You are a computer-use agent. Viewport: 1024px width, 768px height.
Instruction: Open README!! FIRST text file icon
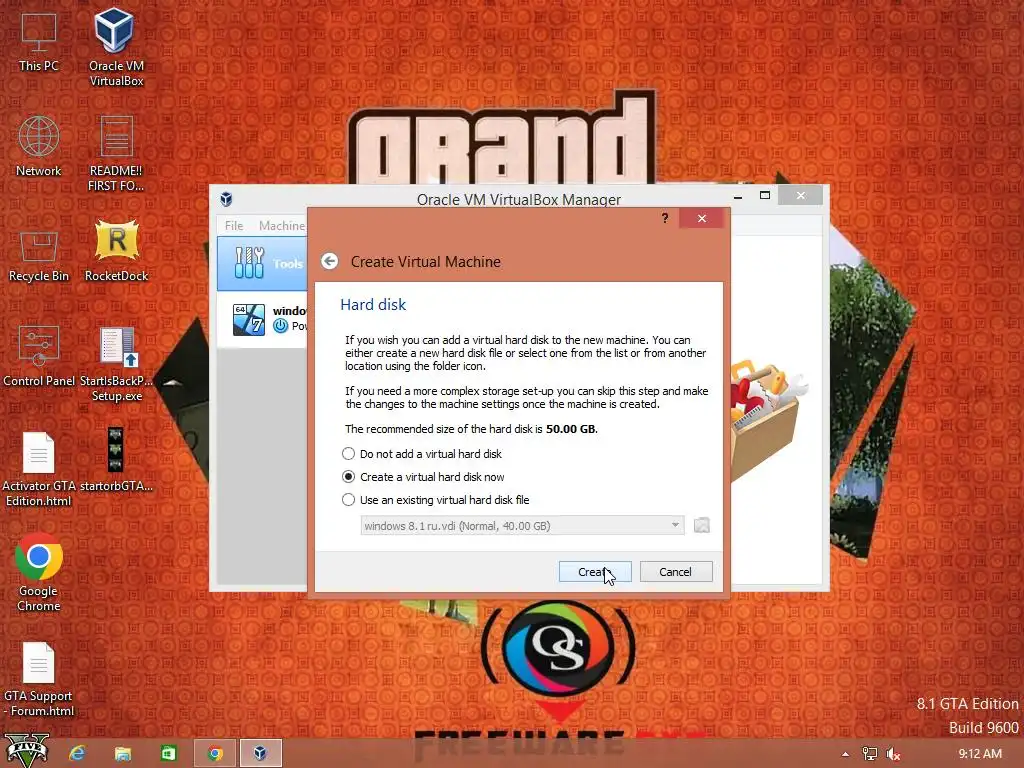(116, 153)
